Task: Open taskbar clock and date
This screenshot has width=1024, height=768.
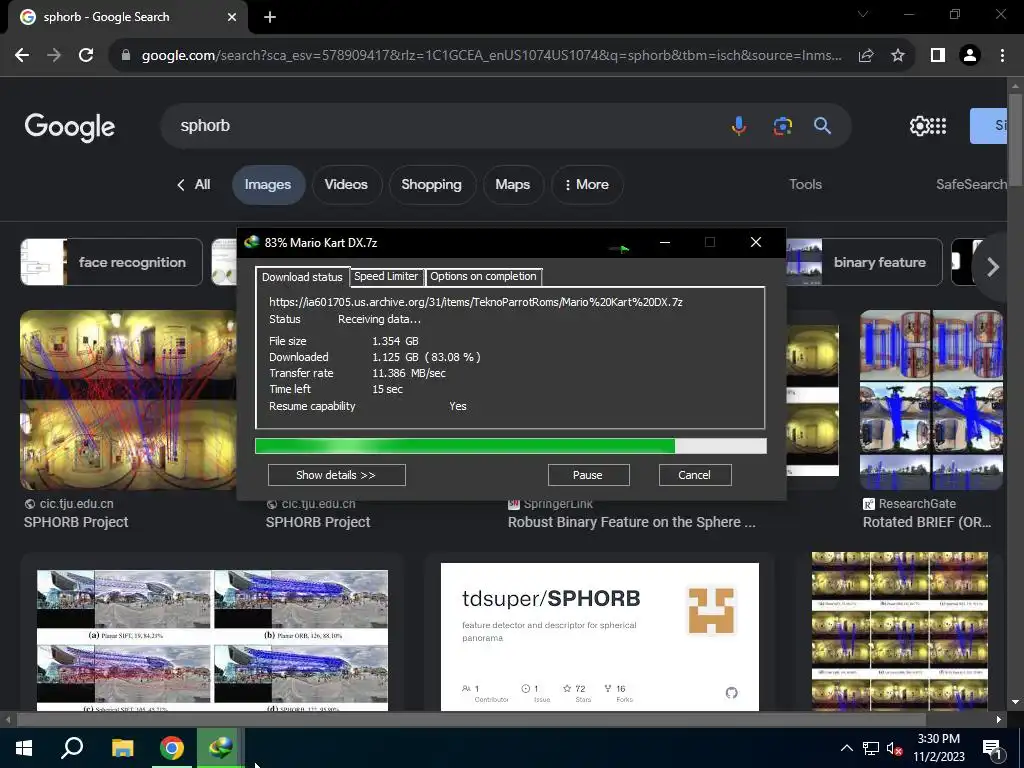Action: (x=938, y=748)
